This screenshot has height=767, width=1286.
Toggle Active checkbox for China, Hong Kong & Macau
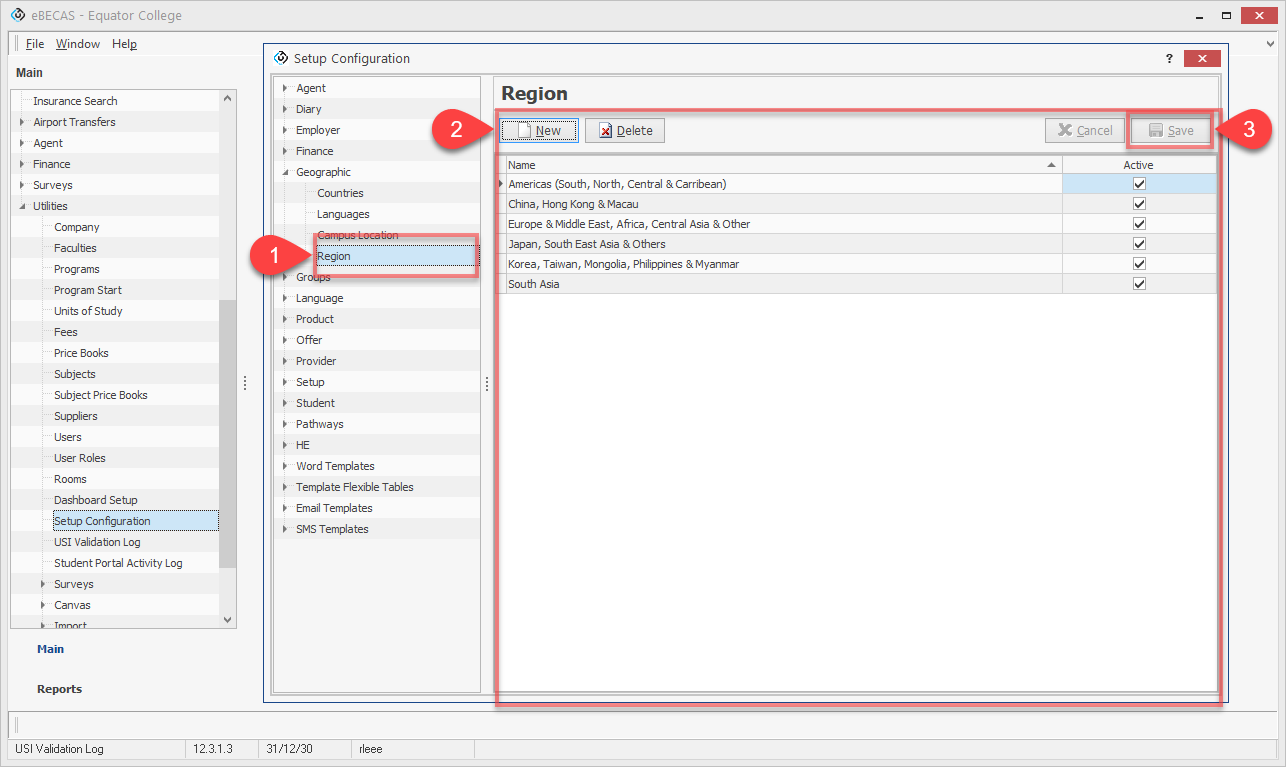click(x=1139, y=204)
